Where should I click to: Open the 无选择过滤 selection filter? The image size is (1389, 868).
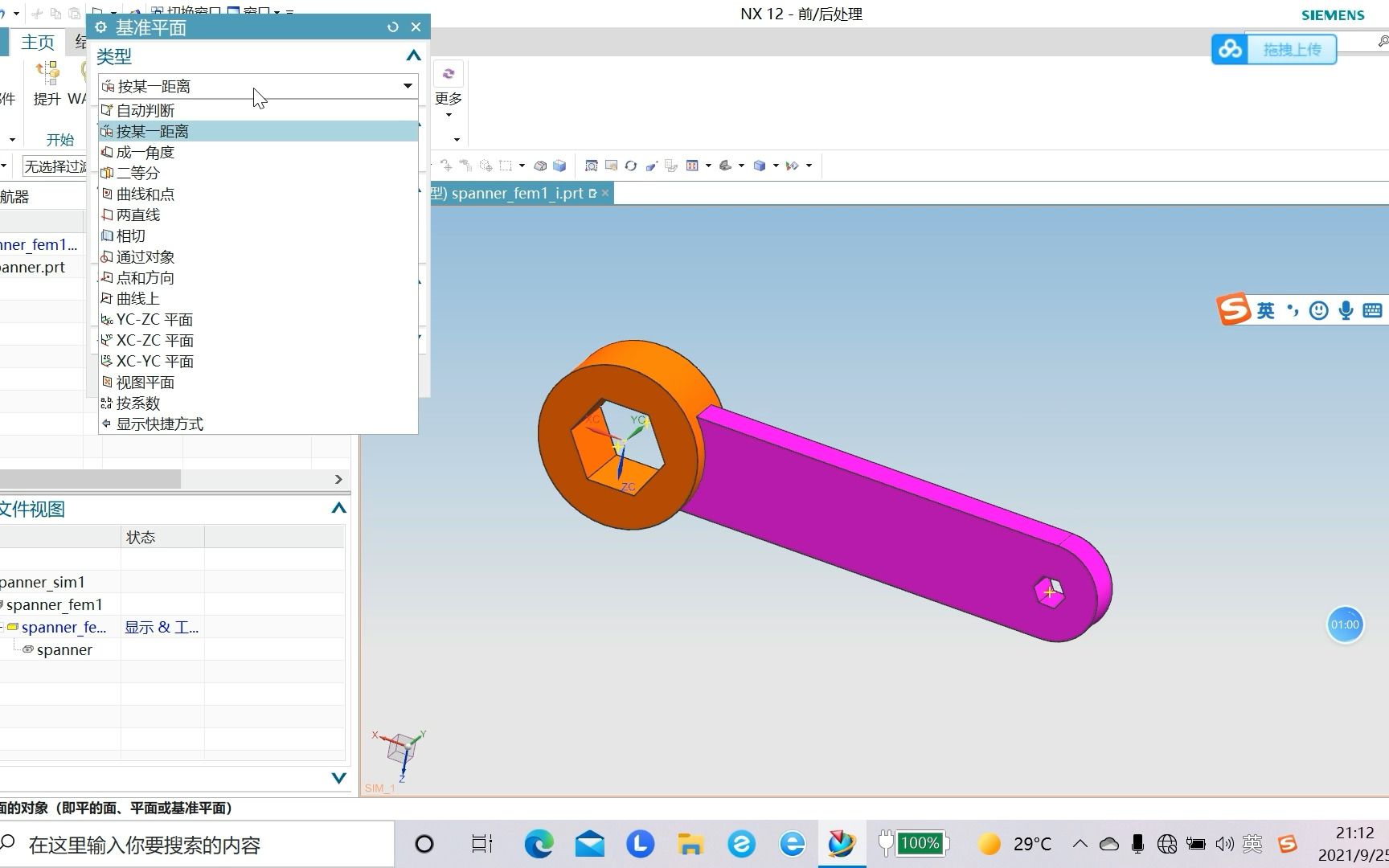(x=53, y=166)
